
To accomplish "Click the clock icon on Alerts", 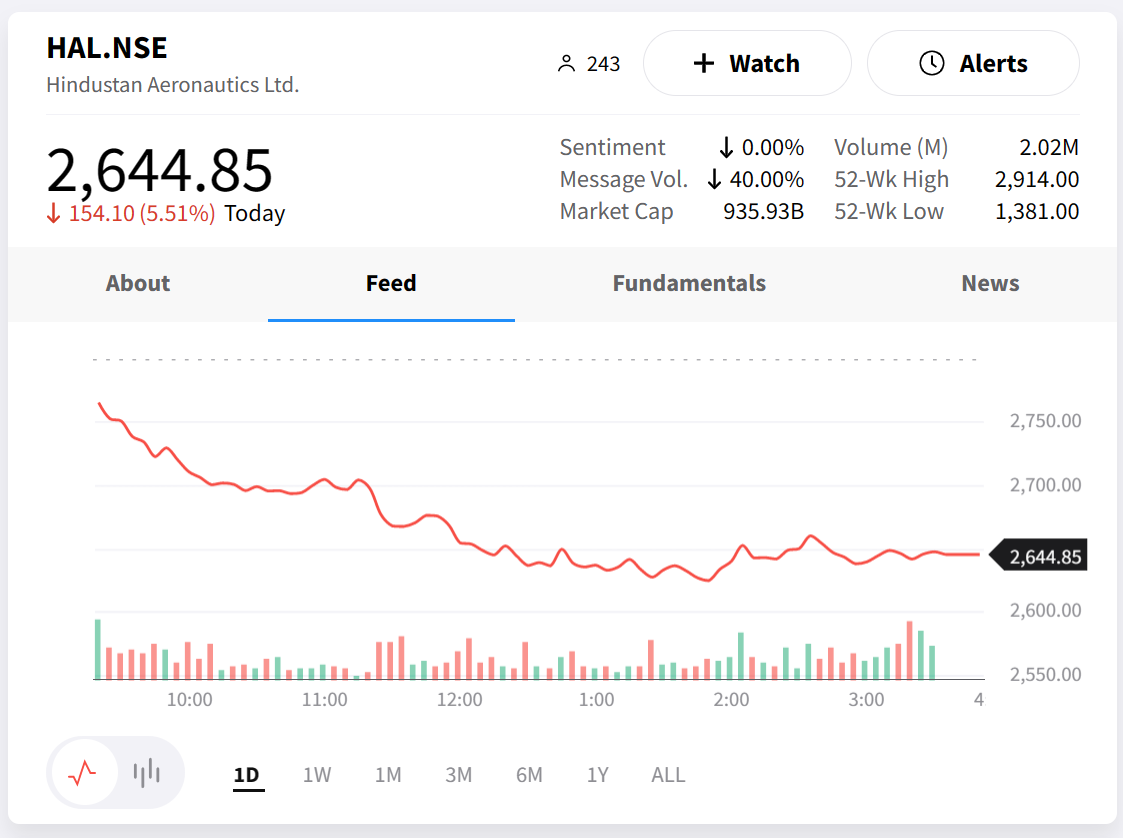I will (931, 64).
